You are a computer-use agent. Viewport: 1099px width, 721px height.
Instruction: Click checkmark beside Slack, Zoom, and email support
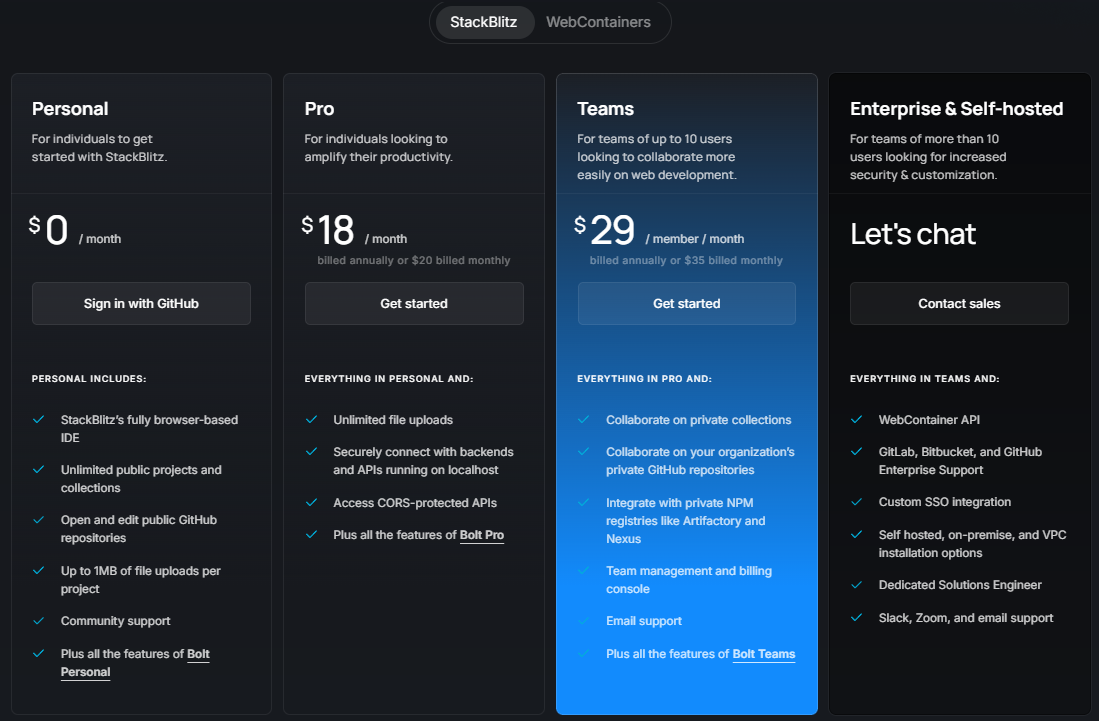point(856,617)
